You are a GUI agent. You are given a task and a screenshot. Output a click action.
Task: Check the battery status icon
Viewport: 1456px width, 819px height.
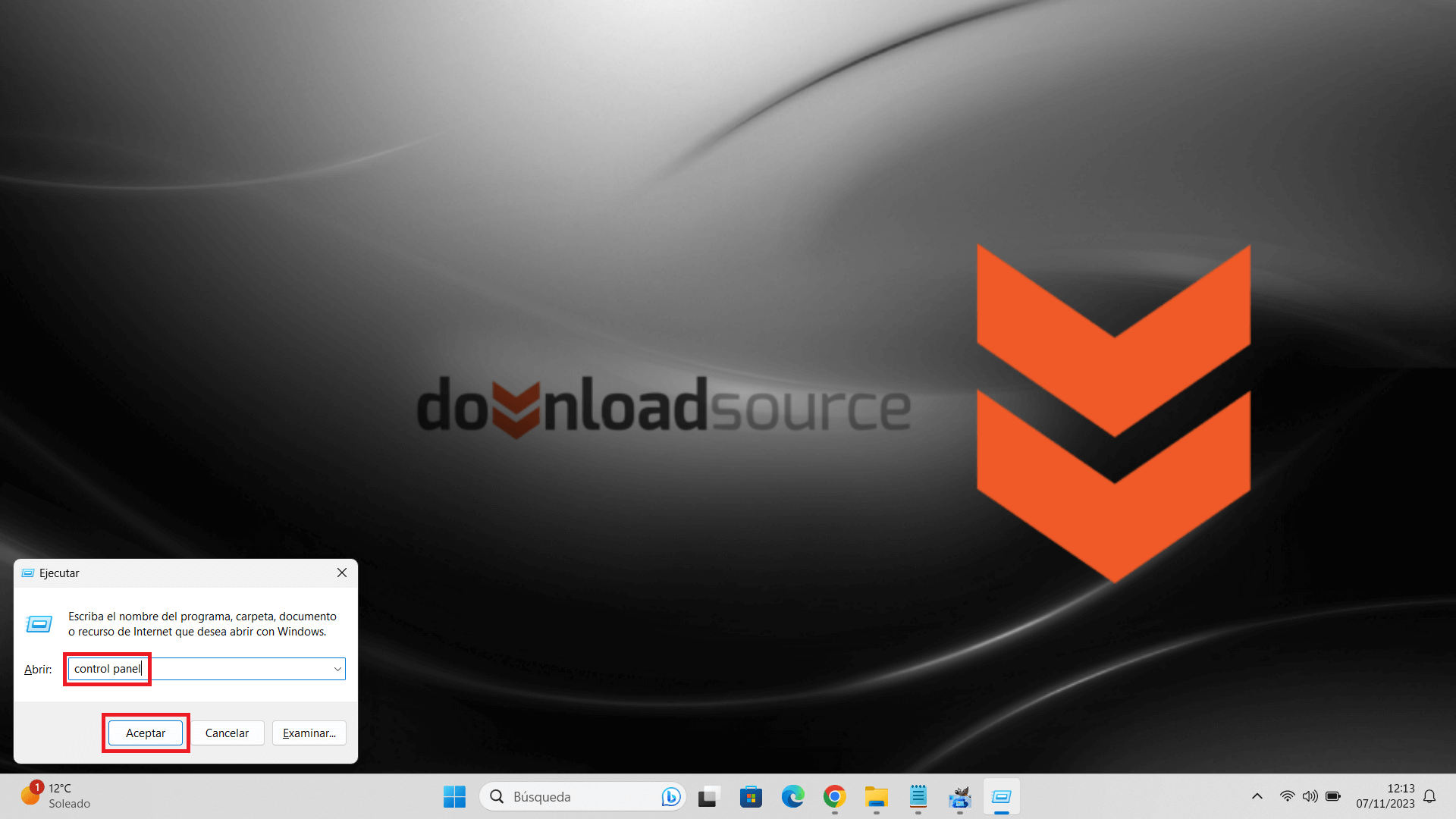[1333, 796]
